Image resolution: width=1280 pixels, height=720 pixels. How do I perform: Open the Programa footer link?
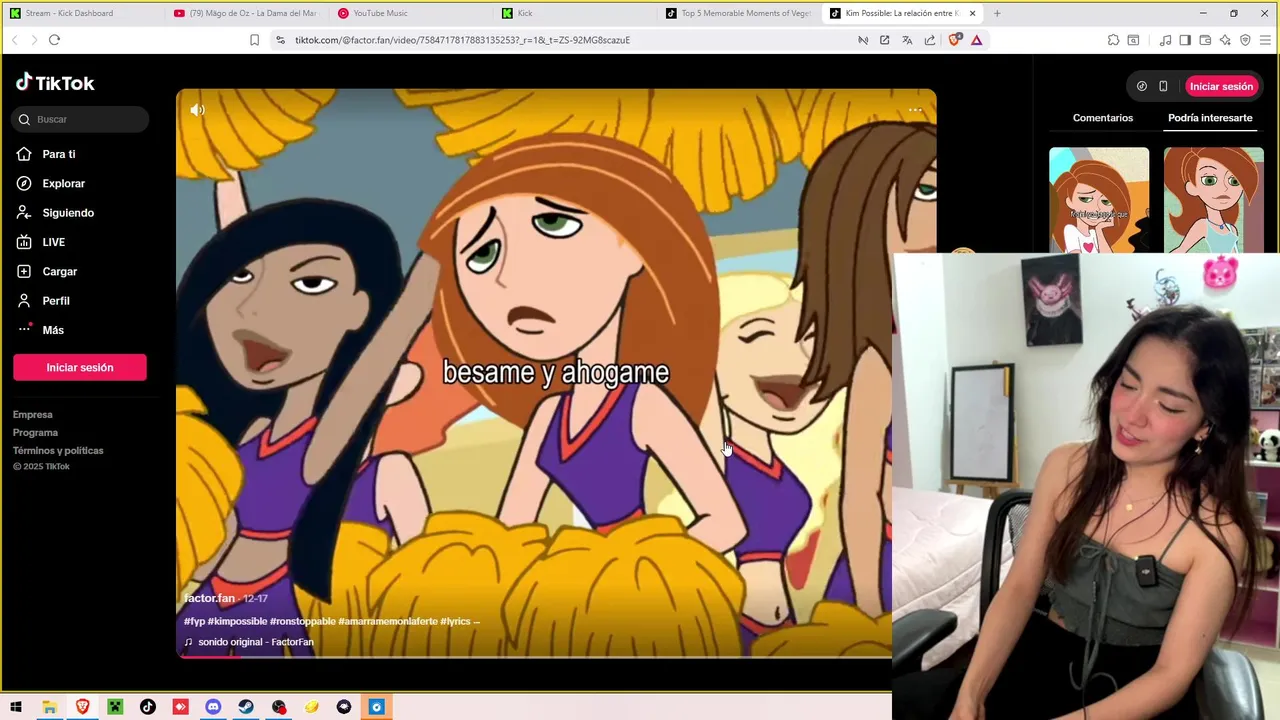pos(35,432)
